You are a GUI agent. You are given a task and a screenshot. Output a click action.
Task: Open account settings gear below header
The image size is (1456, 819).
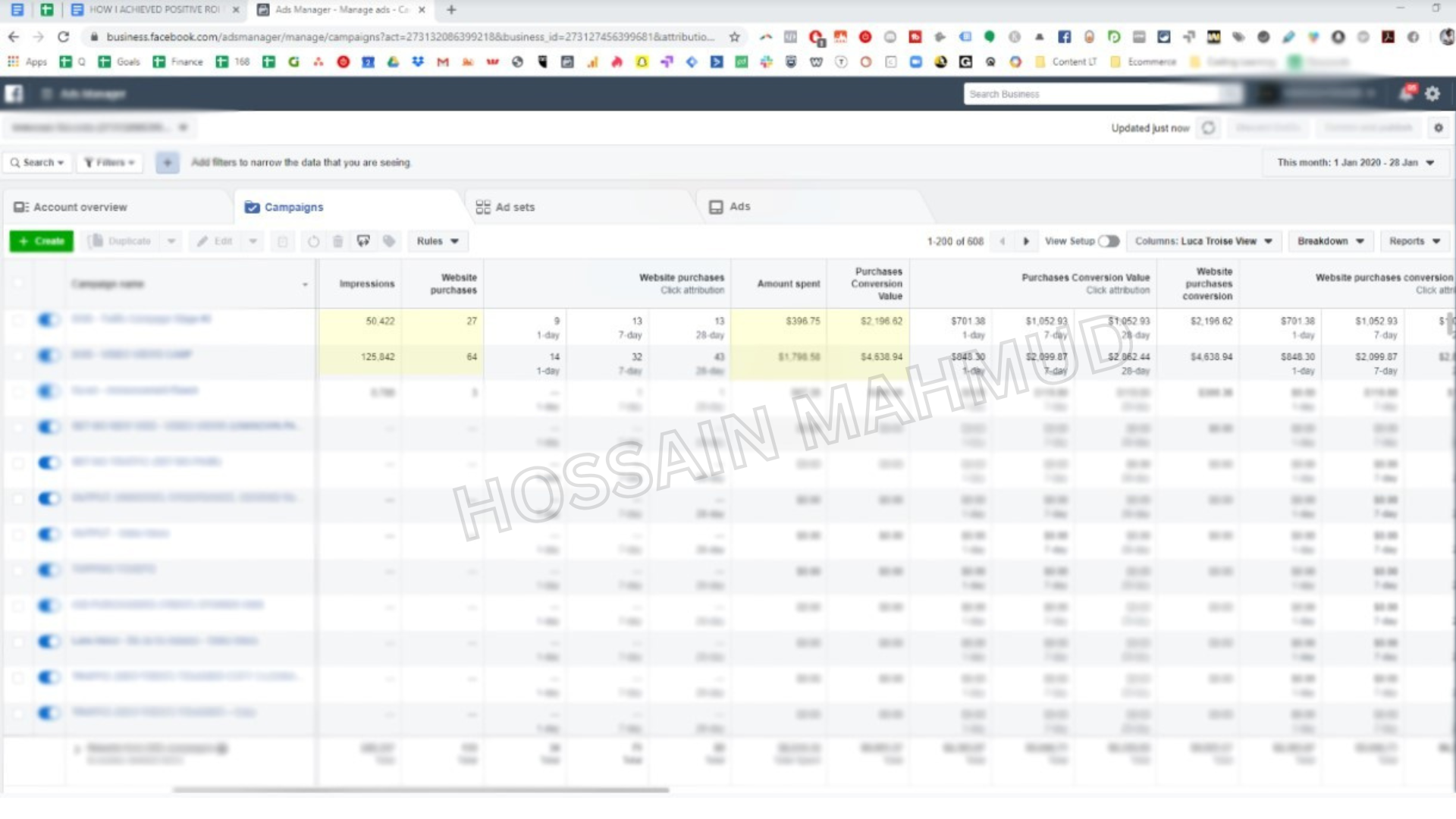(x=1439, y=128)
